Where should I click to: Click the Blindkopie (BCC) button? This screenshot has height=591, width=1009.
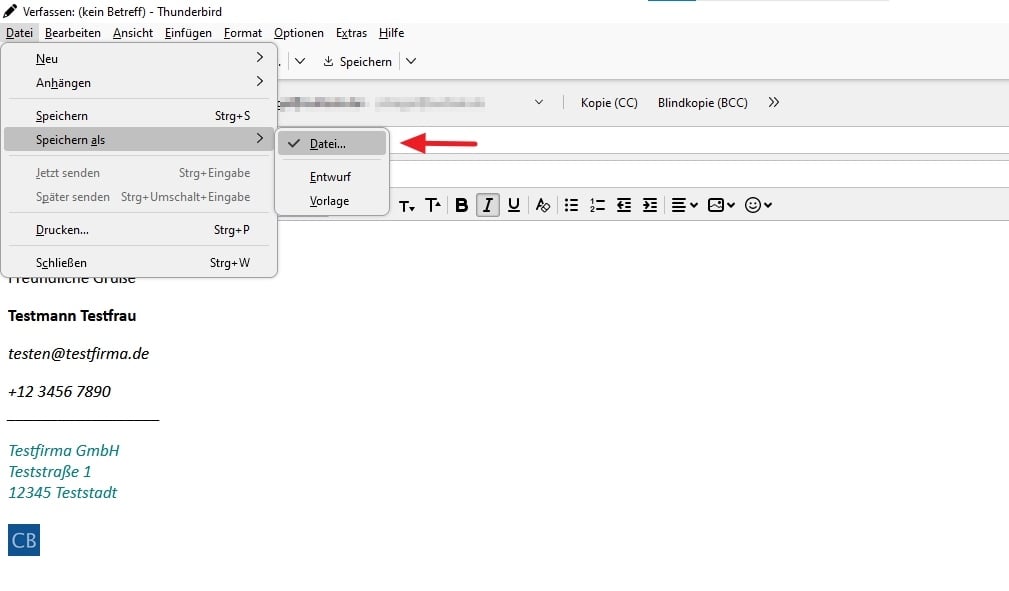(702, 103)
